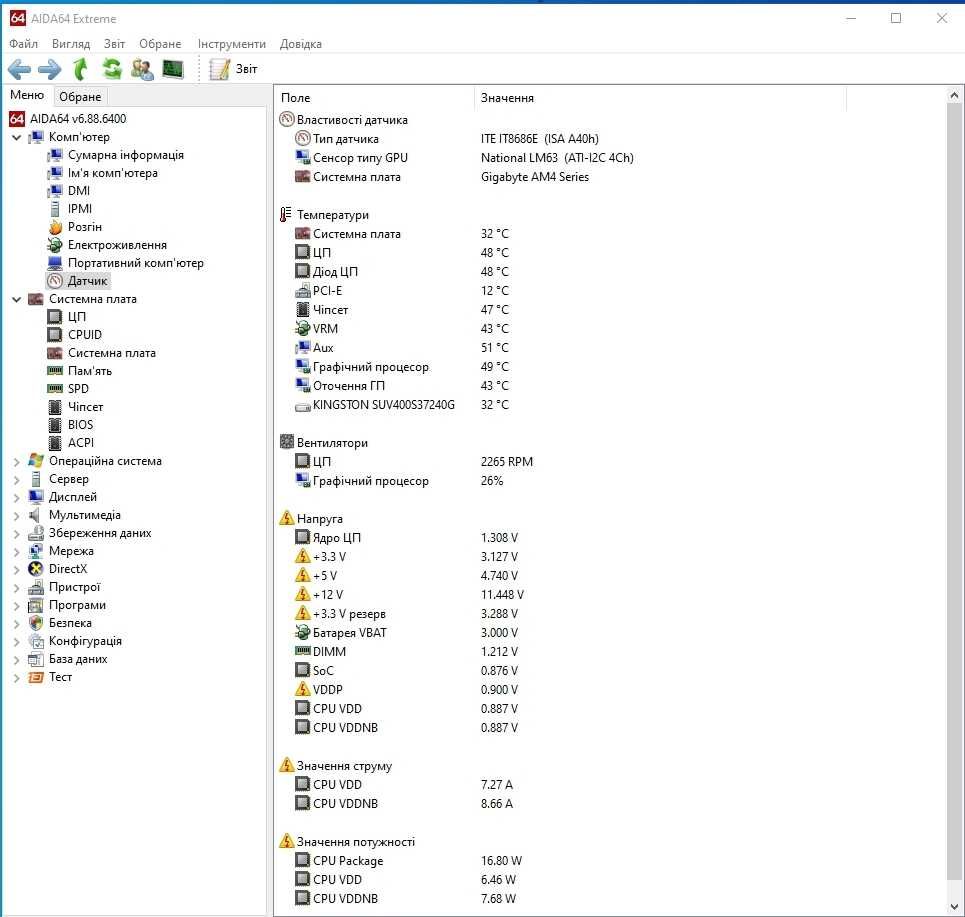Collapse the Системна плата tree node

click(x=17, y=300)
